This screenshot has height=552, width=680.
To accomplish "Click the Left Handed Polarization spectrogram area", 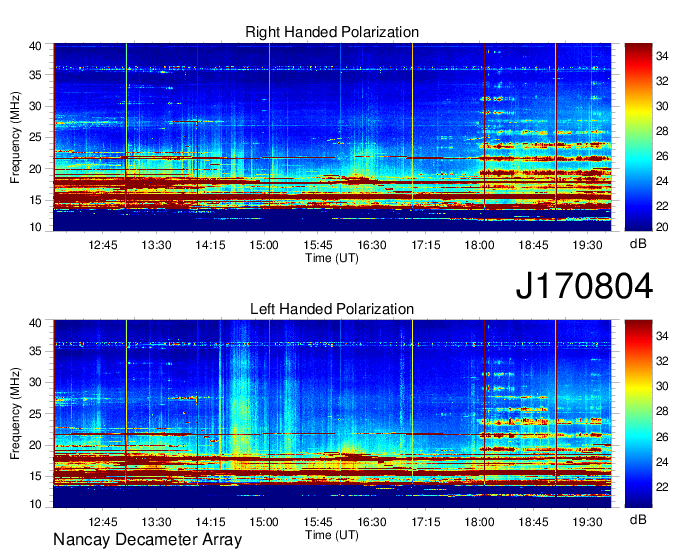I will [332, 413].
